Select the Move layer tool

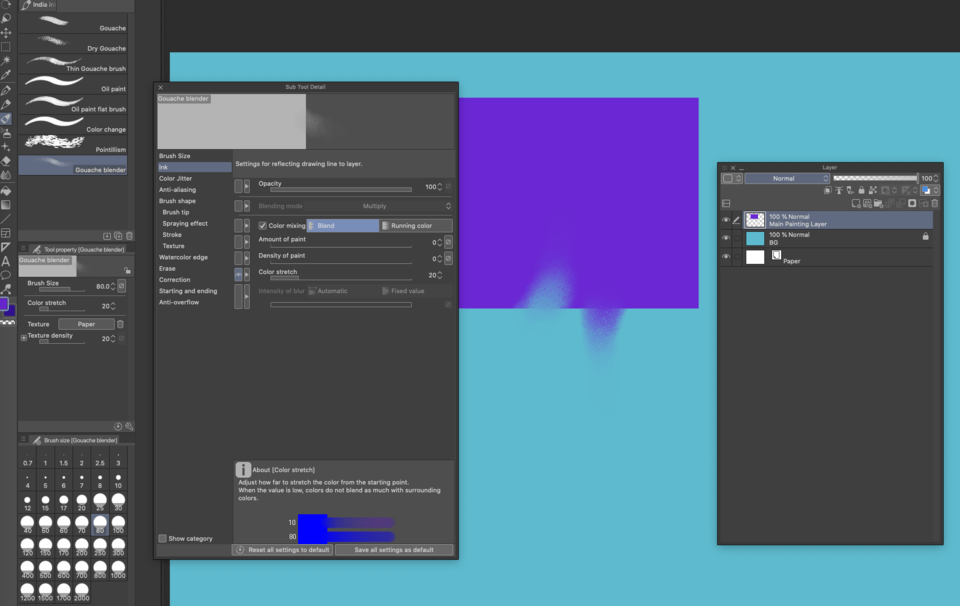(x=6, y=32)
